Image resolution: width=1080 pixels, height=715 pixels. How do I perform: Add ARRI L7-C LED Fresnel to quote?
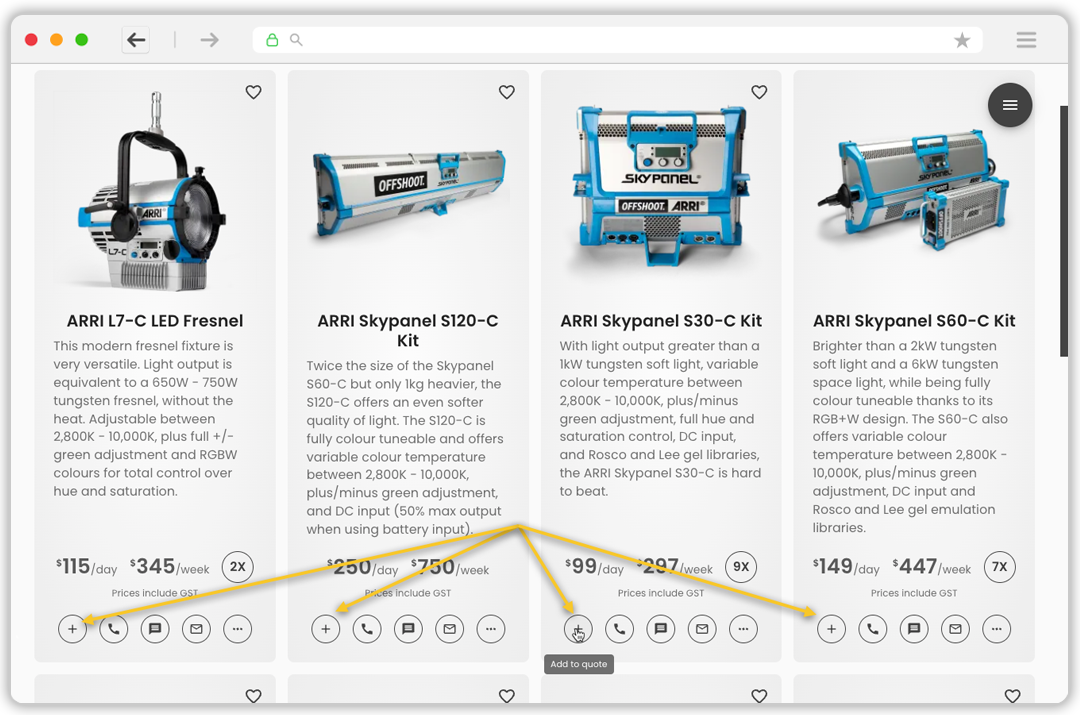click(x=72, y=629)
